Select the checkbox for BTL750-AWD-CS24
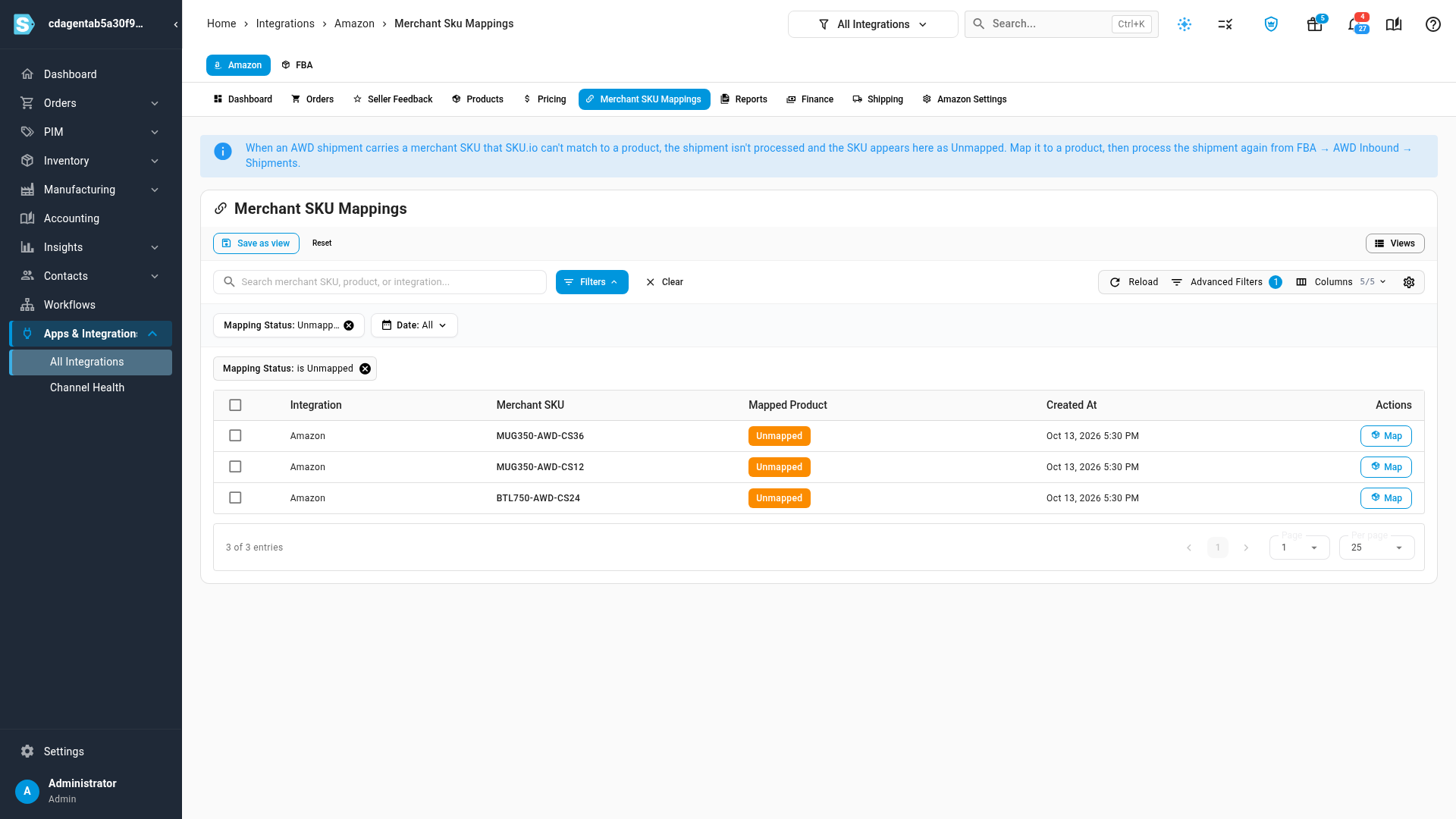Image resolution: width=1456 pixels, height=819 pixels. 235,498
